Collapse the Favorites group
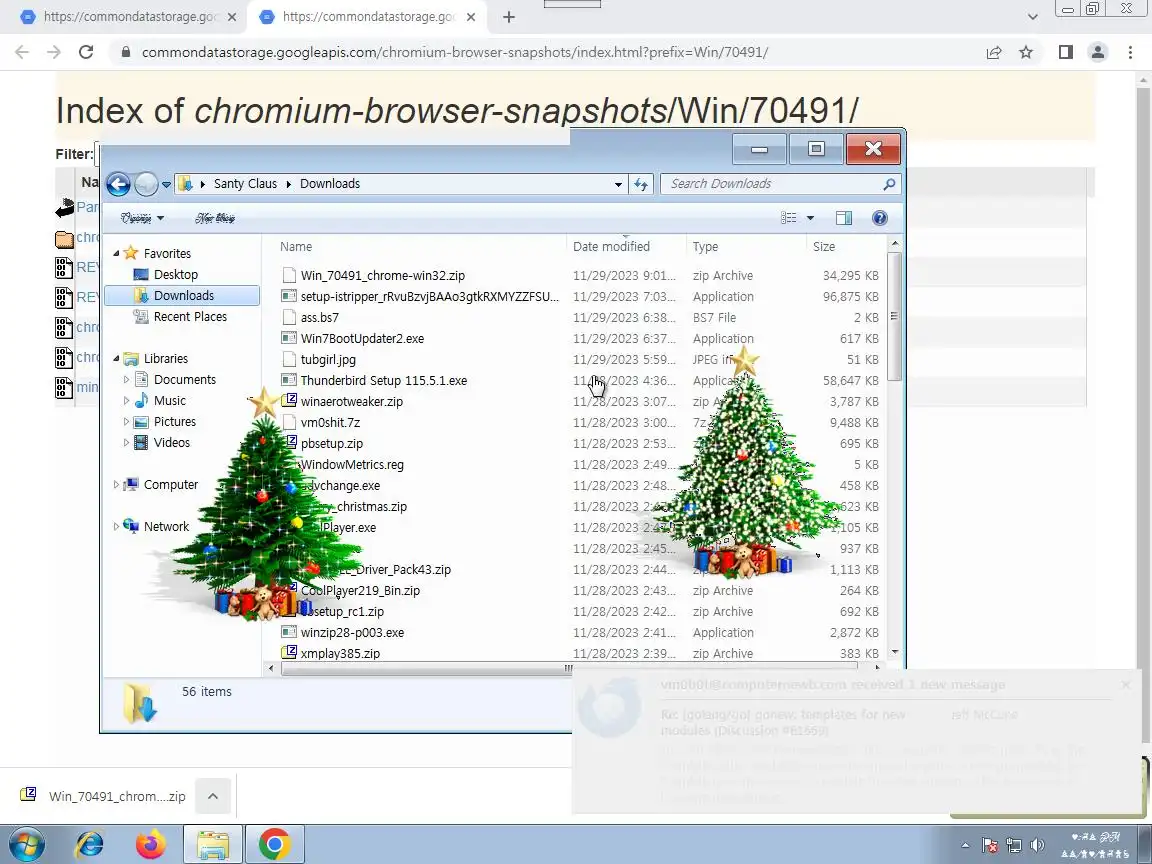This screenshot has width=1152, height=864. [116, 253]
